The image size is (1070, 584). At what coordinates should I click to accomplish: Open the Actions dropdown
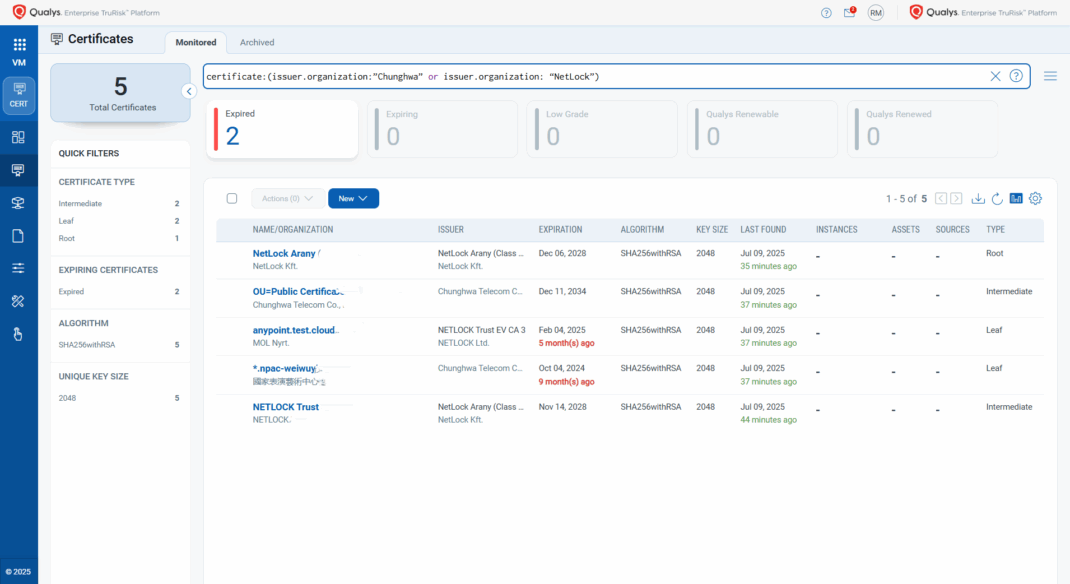(x=285, y=198)
